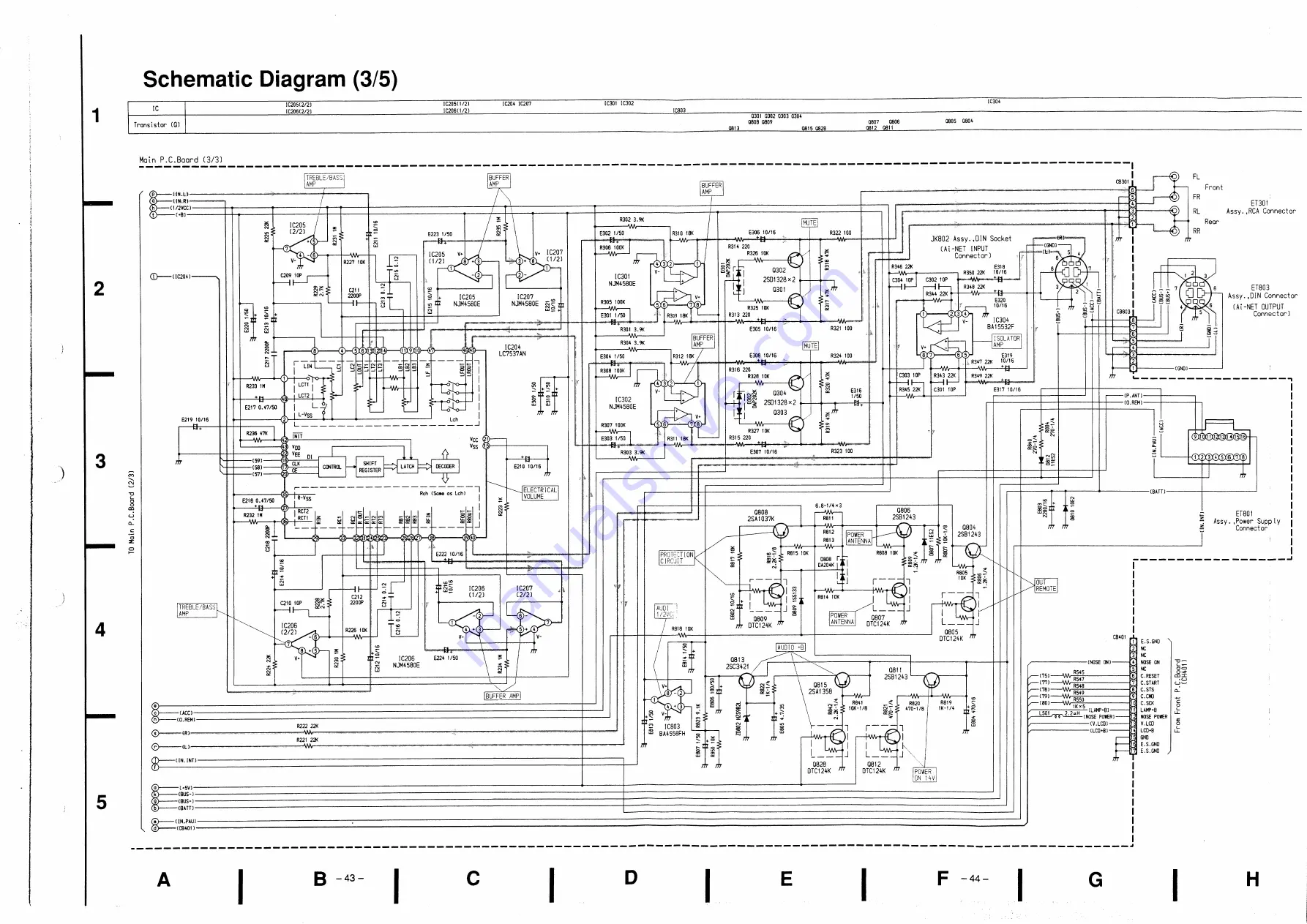This screenshot has height=924, width=1307.
Task: Click the 'ELECTRICAL VOLUME' boxed label
Action: [540, 493]
